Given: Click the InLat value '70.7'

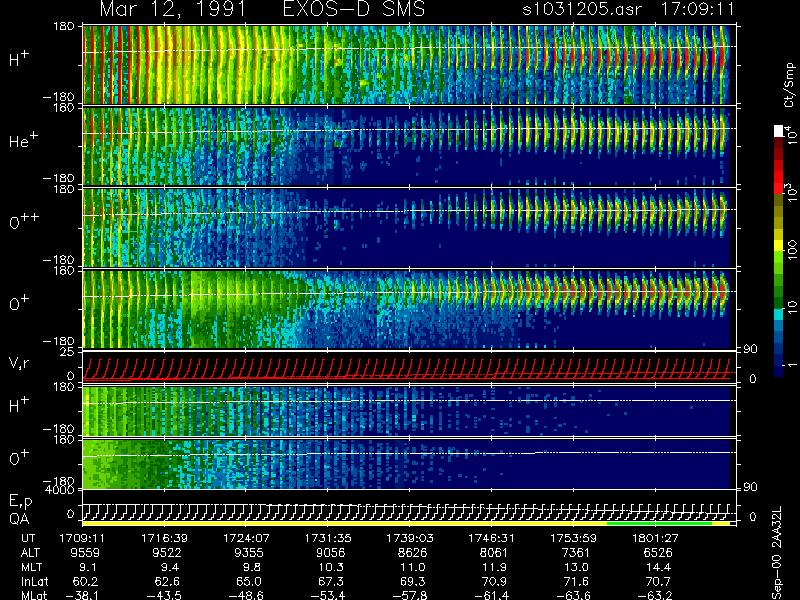Looking at the screenshot, I should pyautogui.click(x=658, y=581).
